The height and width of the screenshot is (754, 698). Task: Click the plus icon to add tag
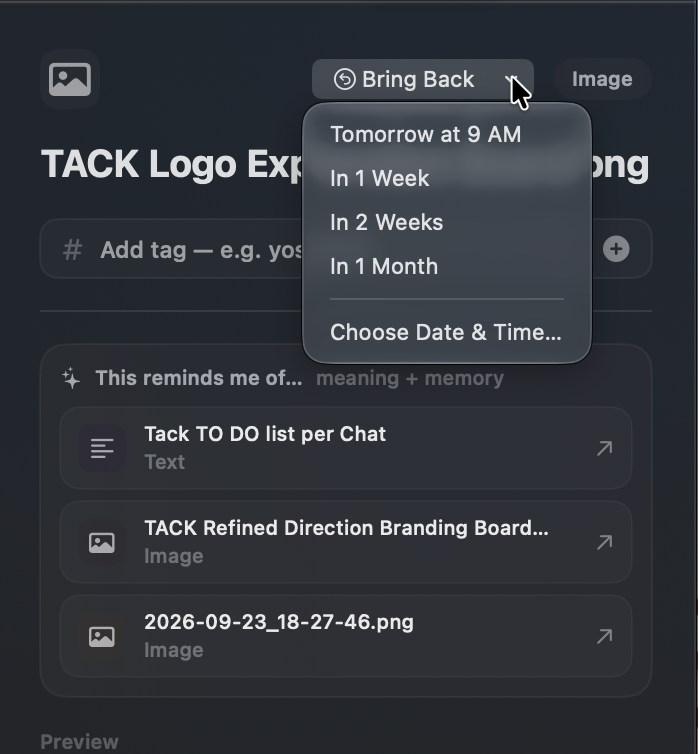(x=616, y=249)
